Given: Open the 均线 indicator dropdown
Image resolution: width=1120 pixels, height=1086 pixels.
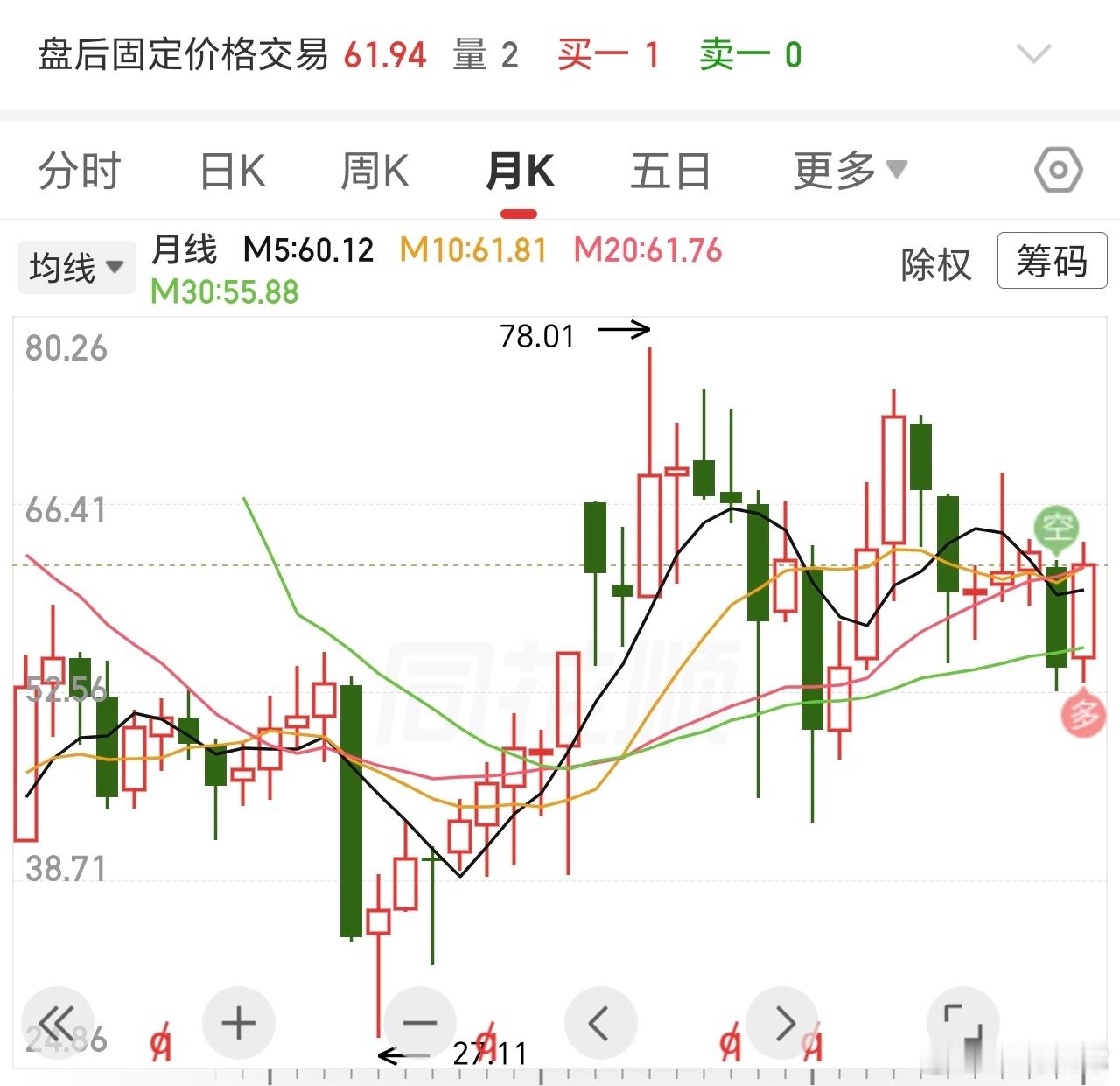Looking at the screenshot, I should 77,266.
